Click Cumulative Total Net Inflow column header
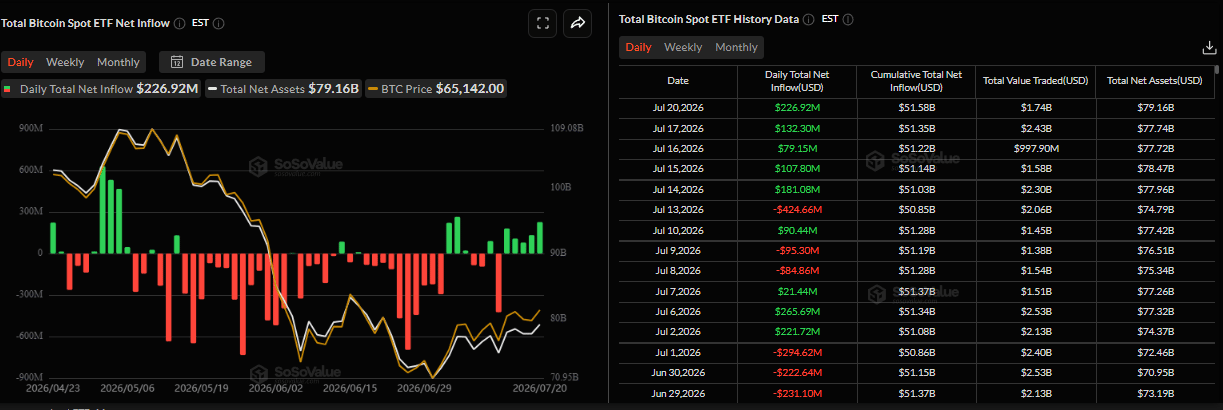 (x=916, y=80)
